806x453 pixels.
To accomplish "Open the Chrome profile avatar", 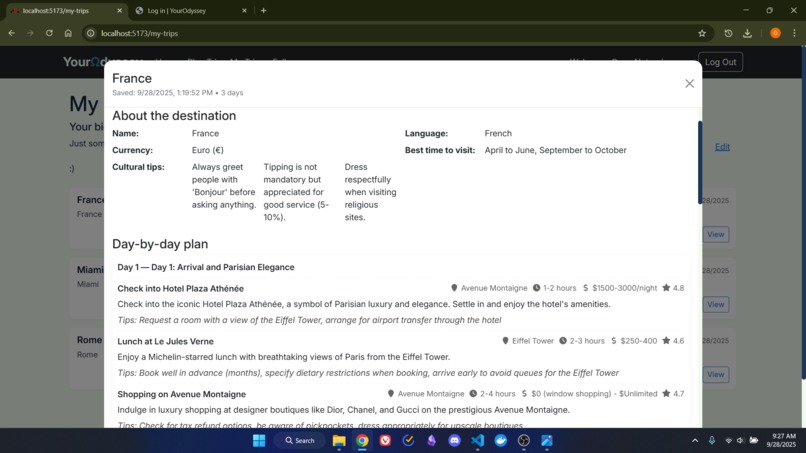I will click(x=775, y=33).
